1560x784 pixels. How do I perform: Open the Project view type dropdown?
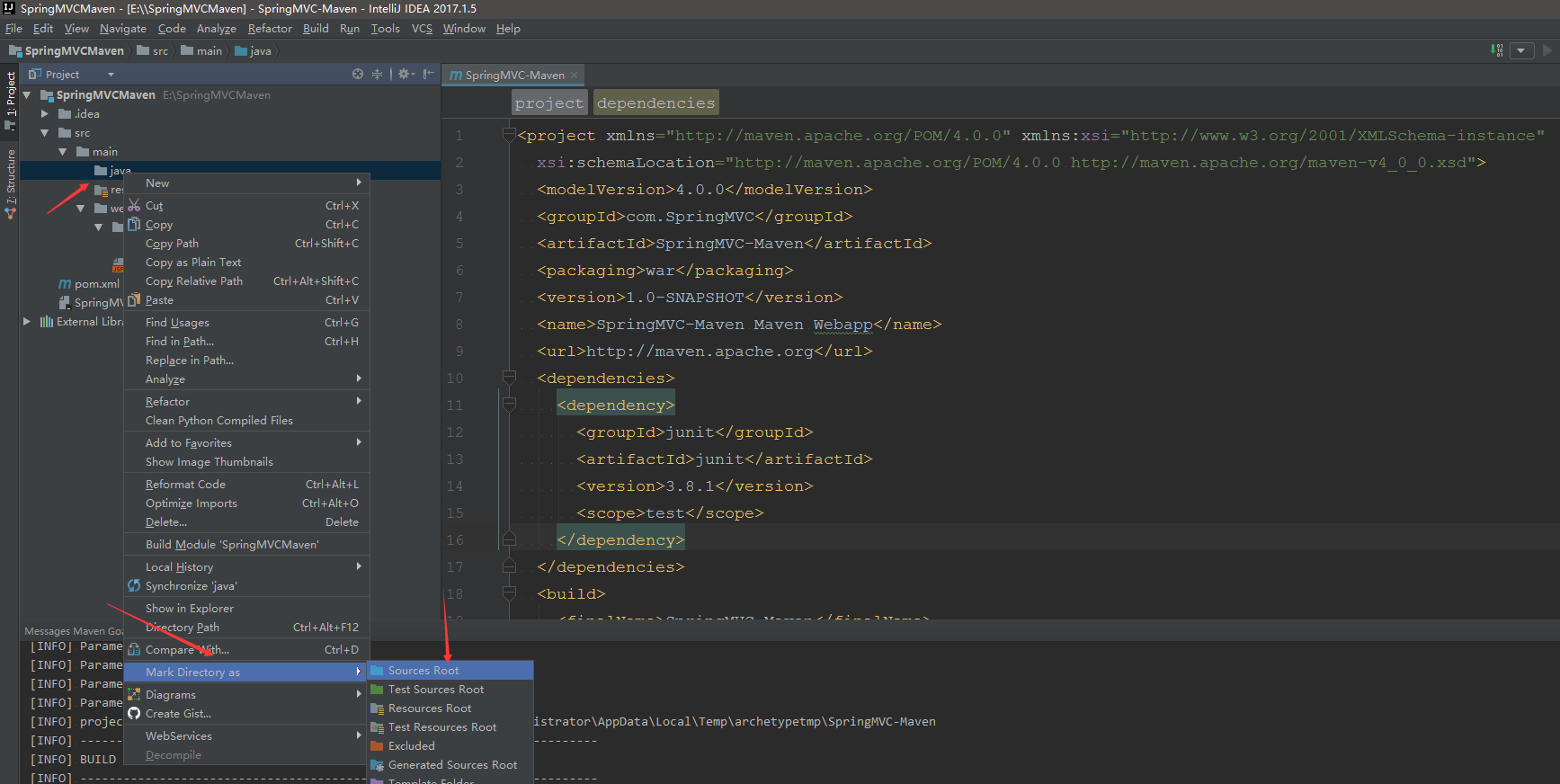coord(111,75)
